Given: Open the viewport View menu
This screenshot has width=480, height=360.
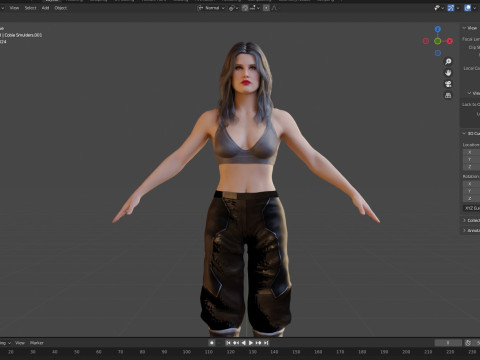Looking at the screenshot, I should (14, 8).
